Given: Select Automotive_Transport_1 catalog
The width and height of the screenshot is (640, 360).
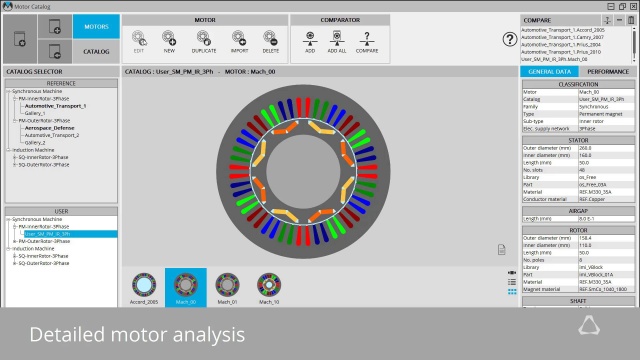Looking at the screenshot, I should (56, 106).
